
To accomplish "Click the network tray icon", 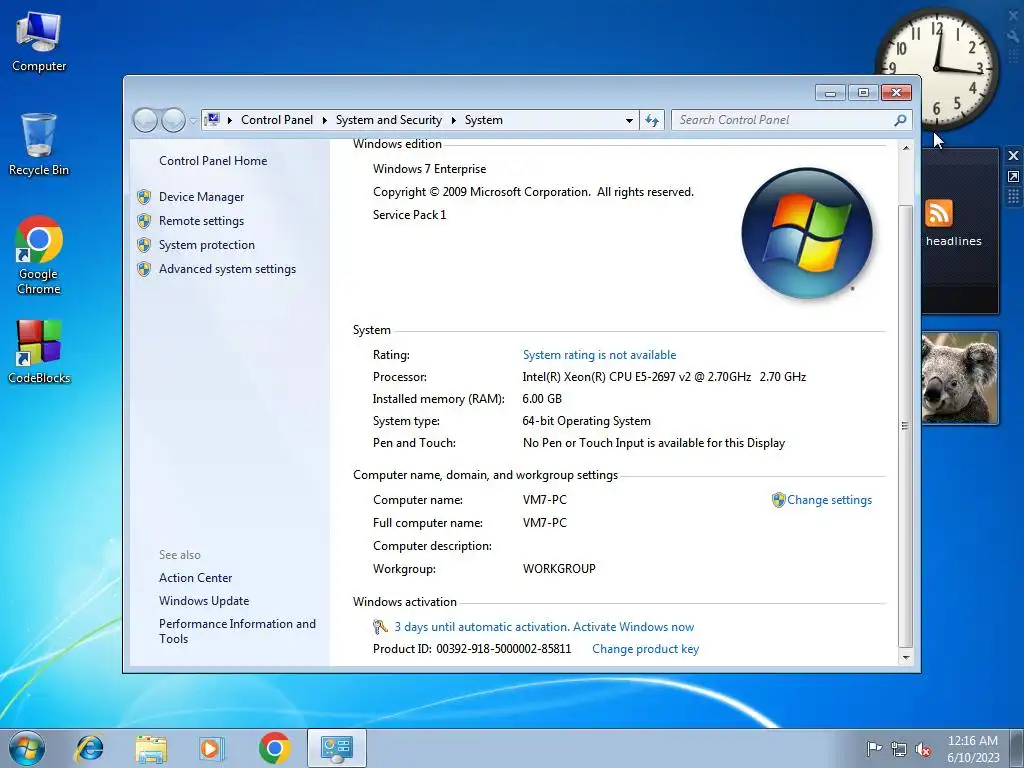I will point(899,749).
